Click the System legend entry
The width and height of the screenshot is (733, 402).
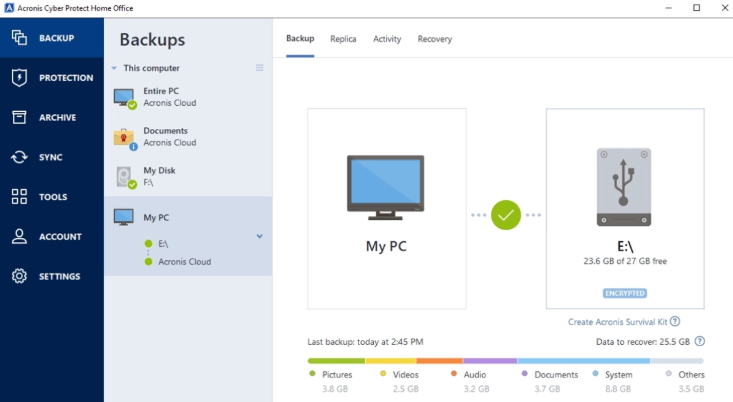(612, 381)
